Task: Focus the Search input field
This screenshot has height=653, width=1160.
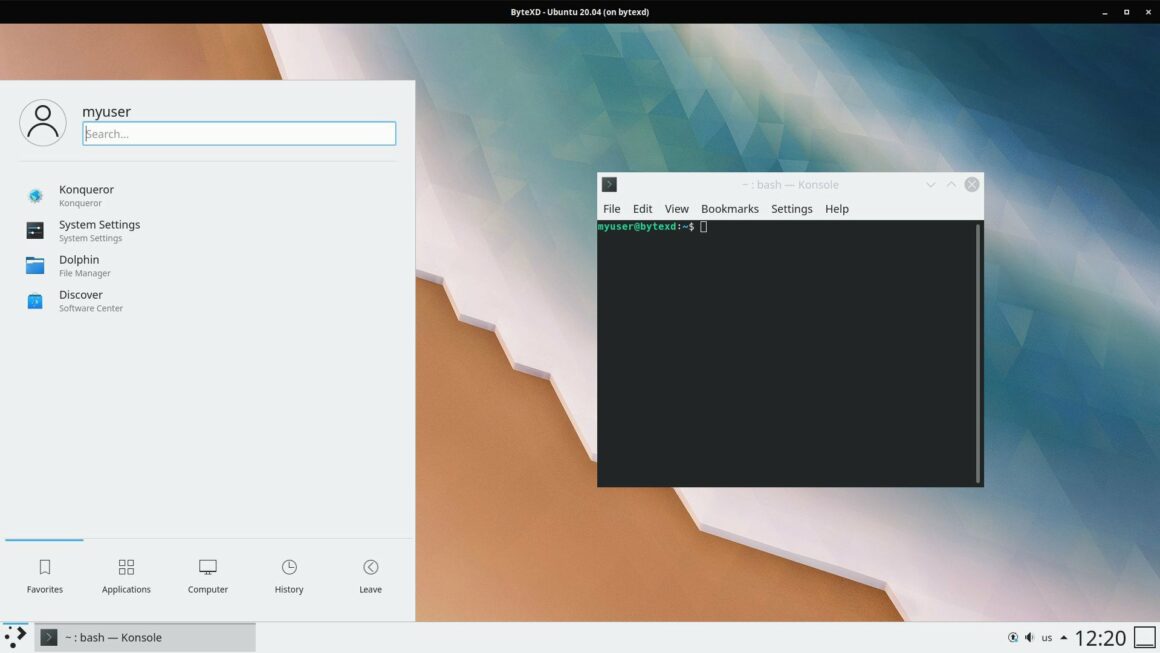Action: [x=238, y=133]
